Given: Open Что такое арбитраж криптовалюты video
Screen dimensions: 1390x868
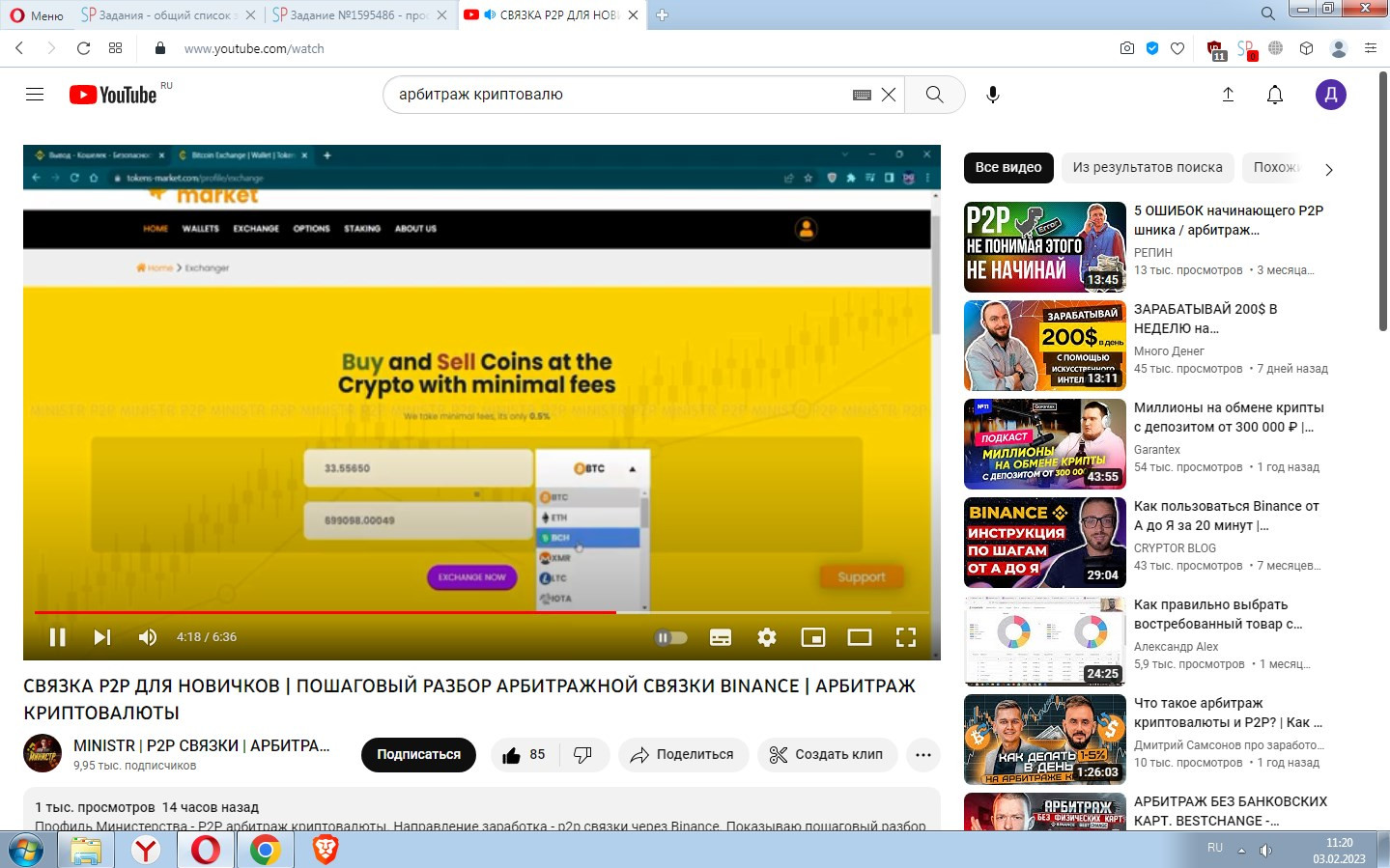Looking at the screenshot, I should pyautogui.click(x=1228, y=713).
